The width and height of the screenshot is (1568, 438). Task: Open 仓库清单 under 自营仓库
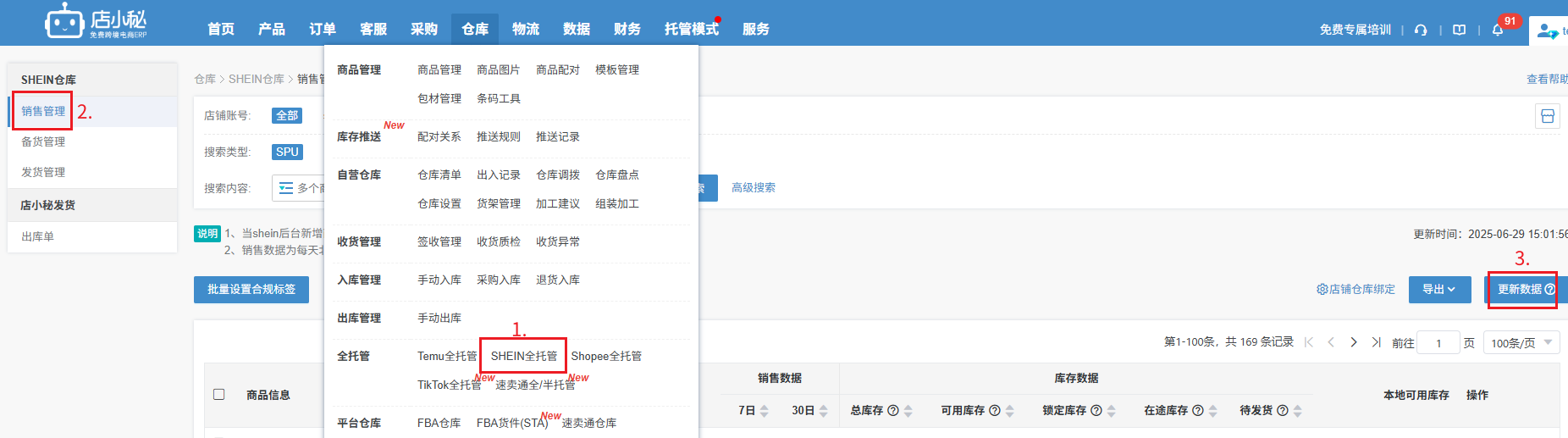click(x=439, y=175)
